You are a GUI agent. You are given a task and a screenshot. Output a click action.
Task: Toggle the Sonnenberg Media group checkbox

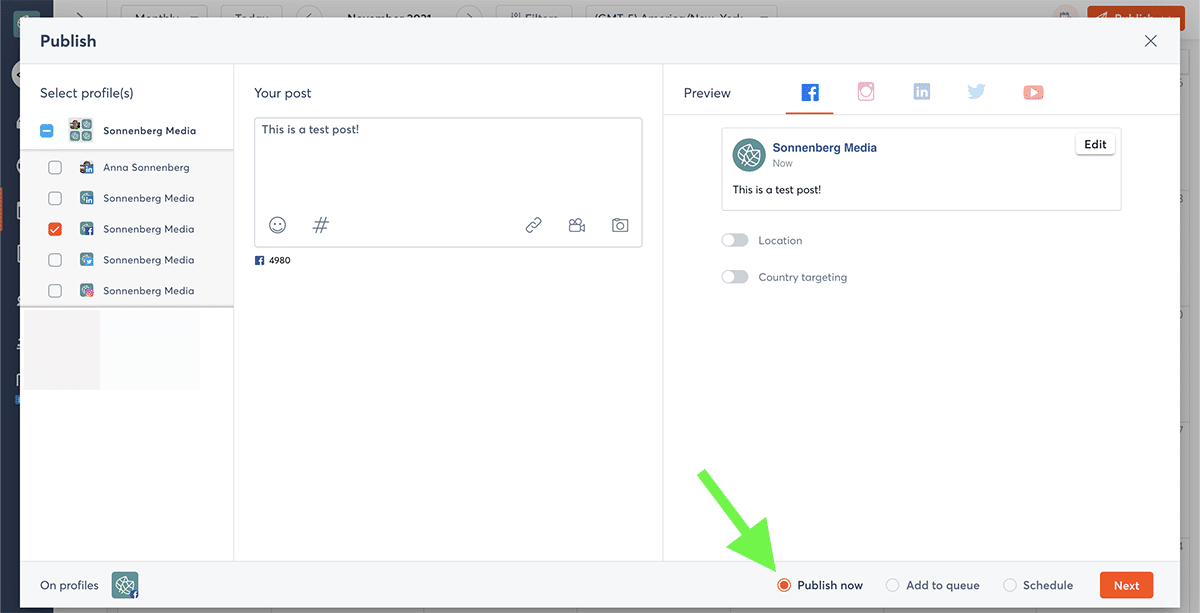pyautogui.click(x=47, y=131)
